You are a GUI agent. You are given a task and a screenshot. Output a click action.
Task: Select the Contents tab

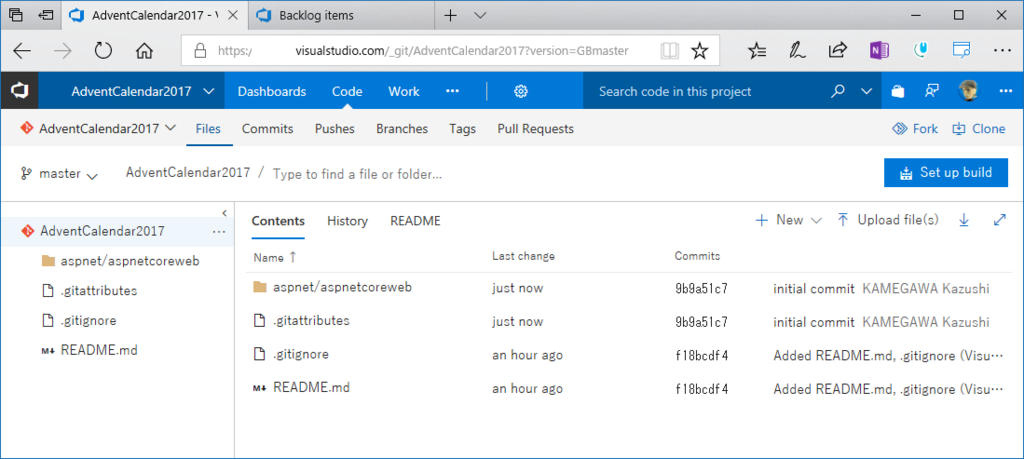278,221
